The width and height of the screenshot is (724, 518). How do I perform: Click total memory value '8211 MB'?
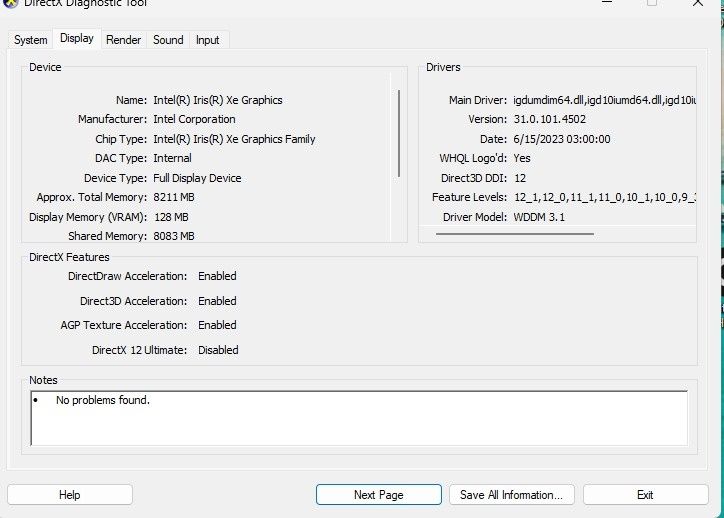click(174, 197)
